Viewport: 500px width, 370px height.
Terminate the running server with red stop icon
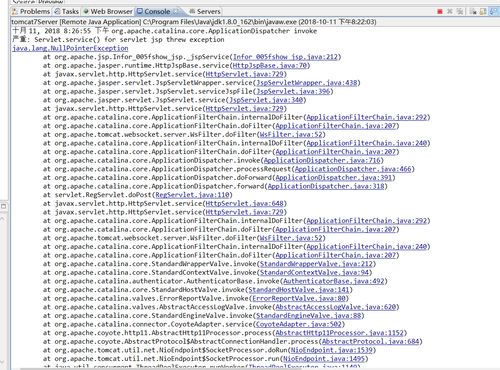click(440, 12)
